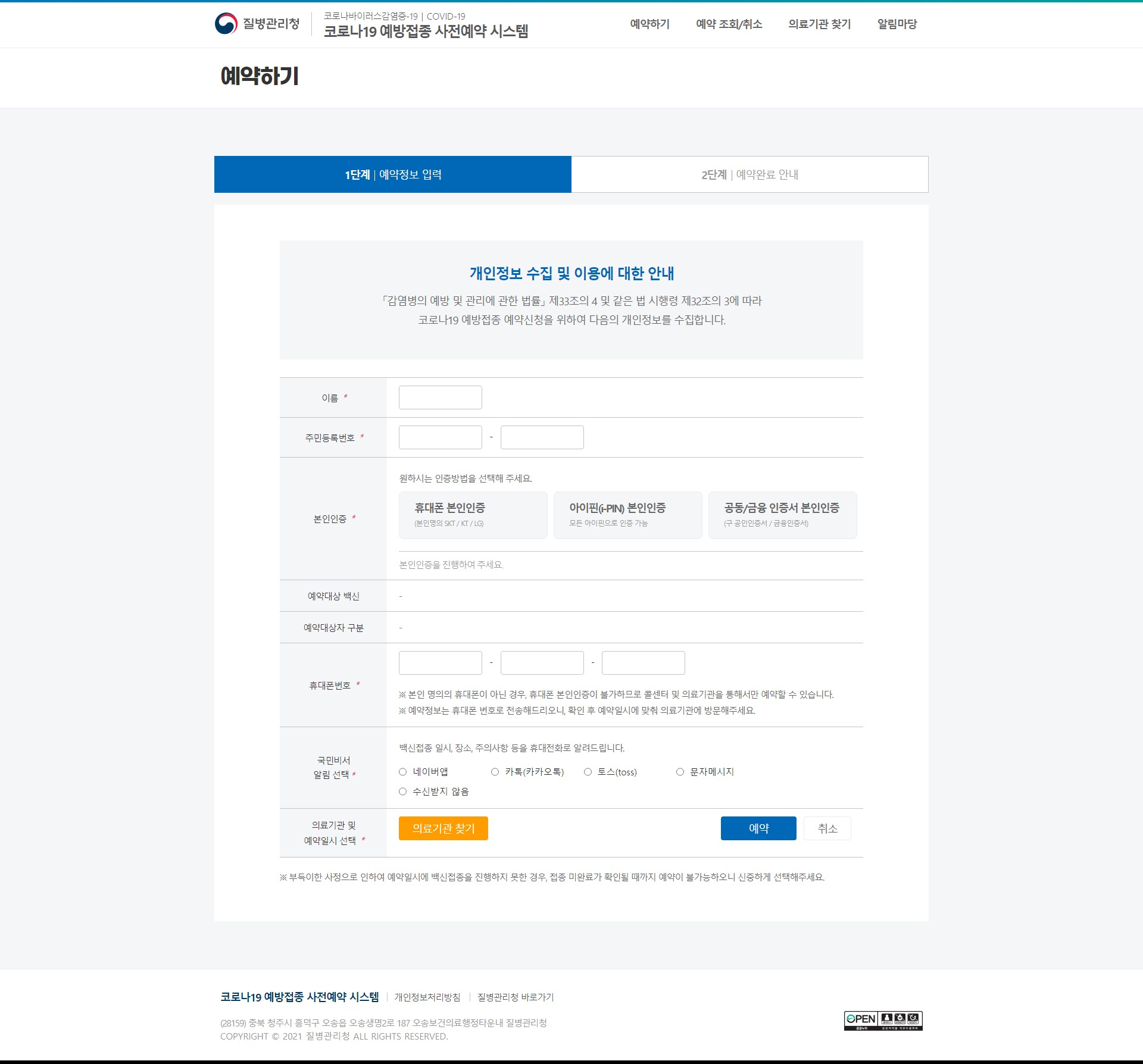Choose the 토스(toss) notification radio button
The image size is (1143, 1064).
588,772
